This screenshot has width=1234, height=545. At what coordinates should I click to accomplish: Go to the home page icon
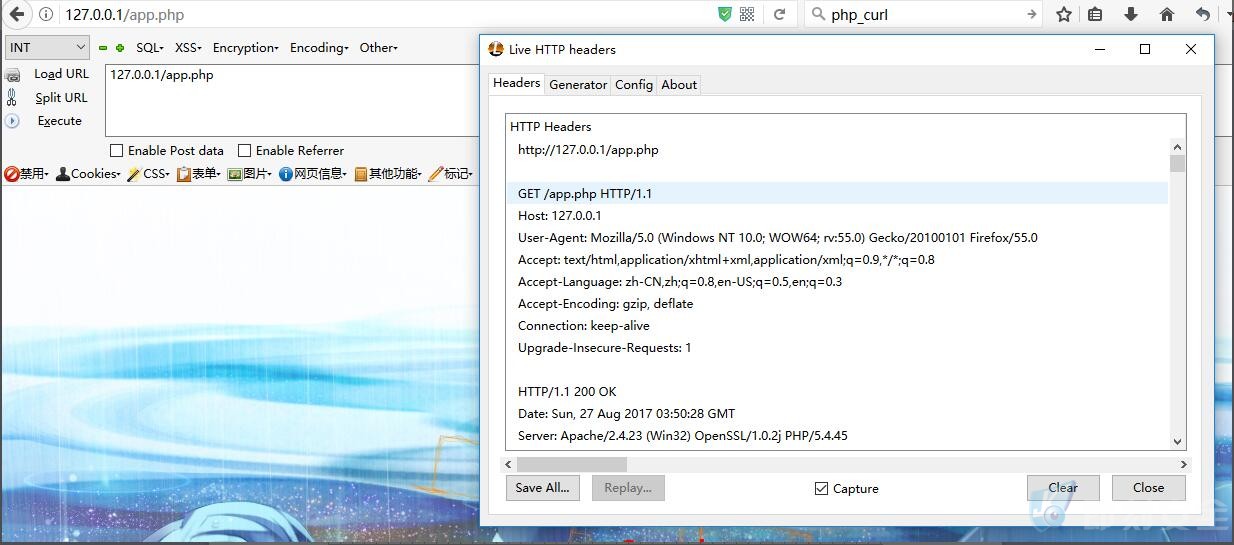click(x=1166, y=14)
